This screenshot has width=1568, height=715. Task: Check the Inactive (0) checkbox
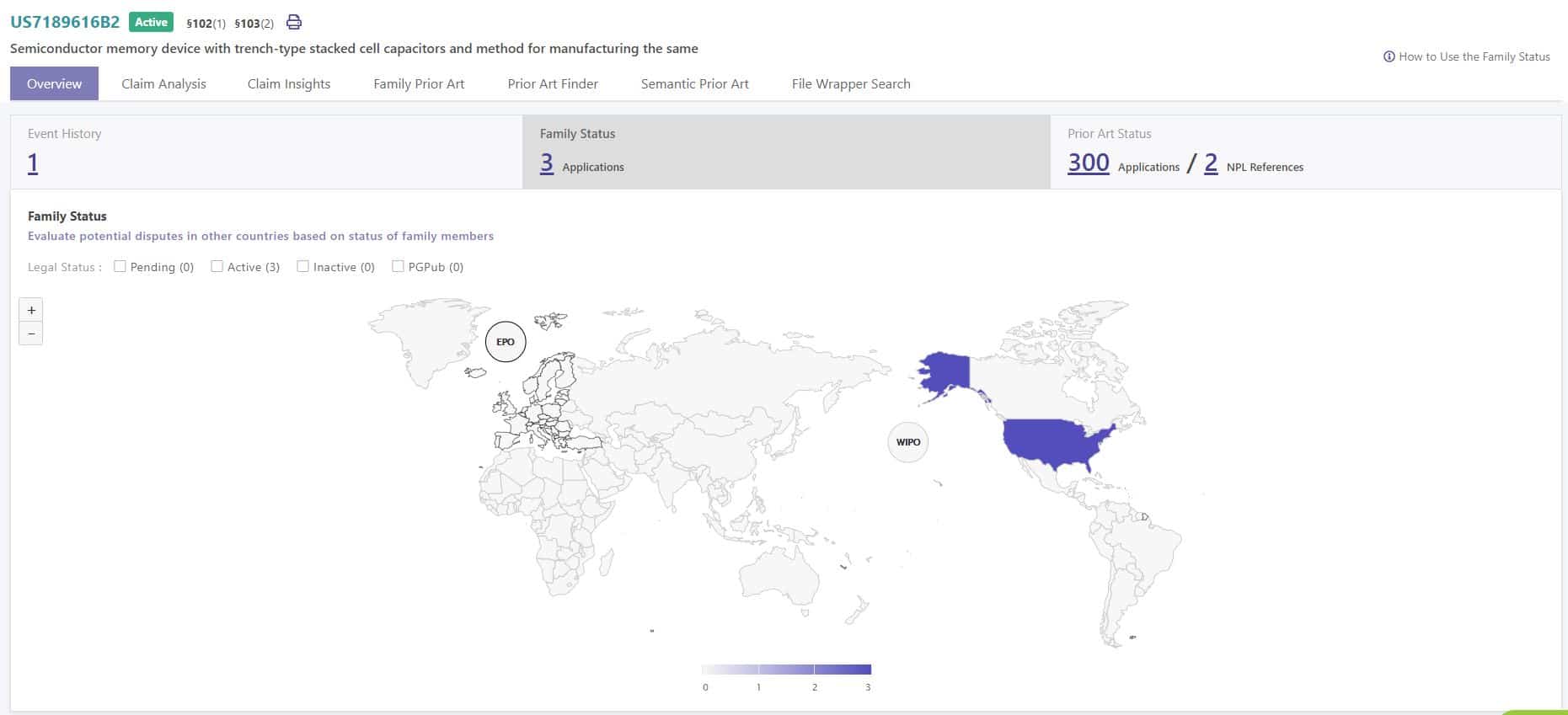302,266
